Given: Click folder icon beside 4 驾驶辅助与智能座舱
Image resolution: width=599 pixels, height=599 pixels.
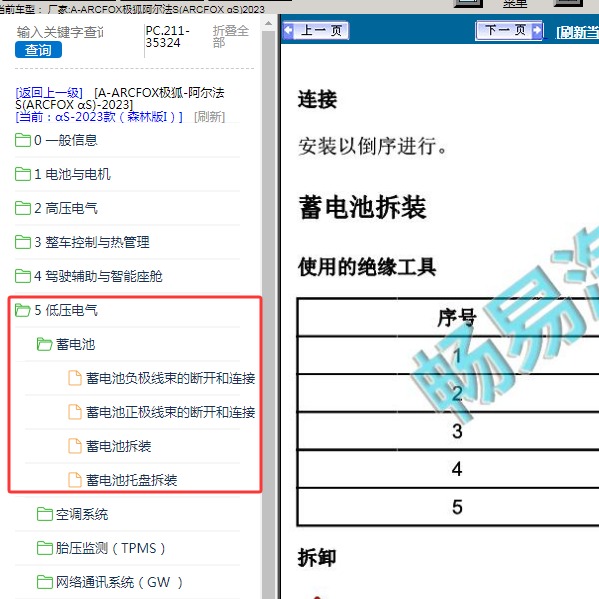Looking at the screenshot, I should pyautogui.click(x=23, y=276).
